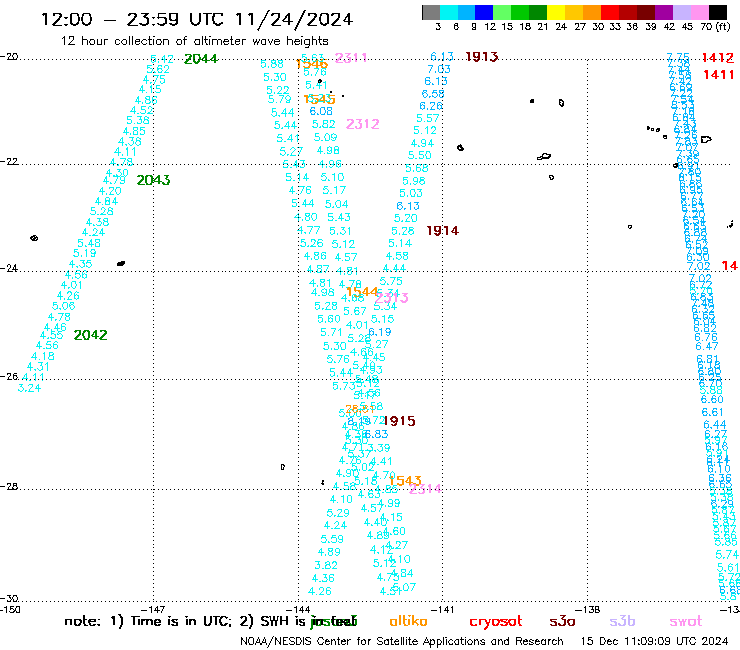Image resolution: width=740 pixels, height=650 pixels.
Task: Click the purple swatch in the color scale
Action: [x=664, y=12]
